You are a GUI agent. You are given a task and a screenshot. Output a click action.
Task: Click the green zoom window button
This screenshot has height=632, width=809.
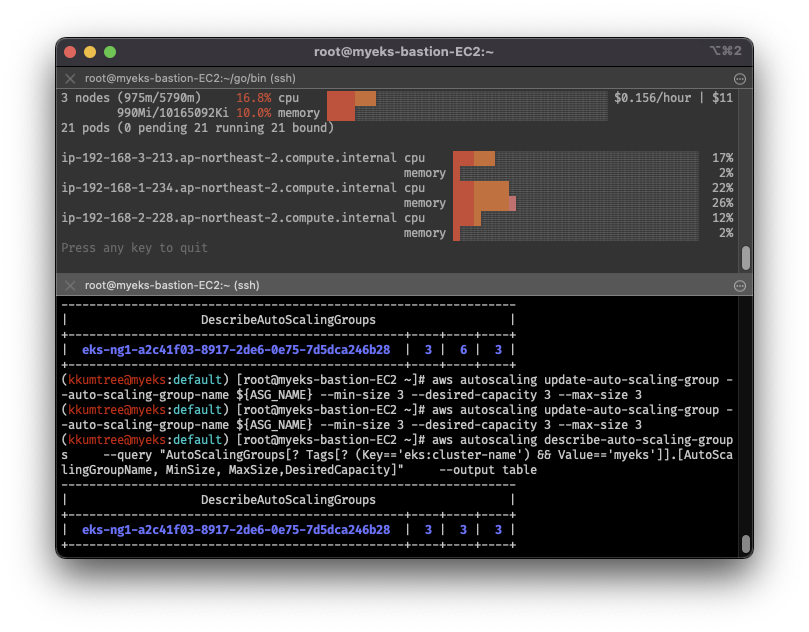click(110, 52)
